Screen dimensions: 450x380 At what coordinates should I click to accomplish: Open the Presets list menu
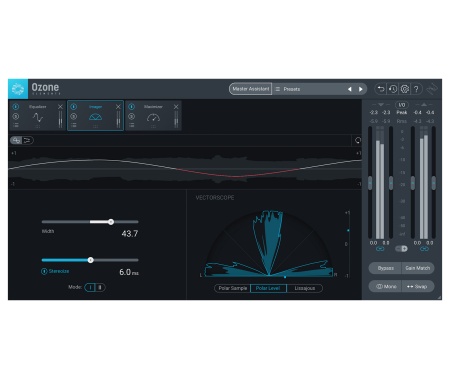pos(278,89)
